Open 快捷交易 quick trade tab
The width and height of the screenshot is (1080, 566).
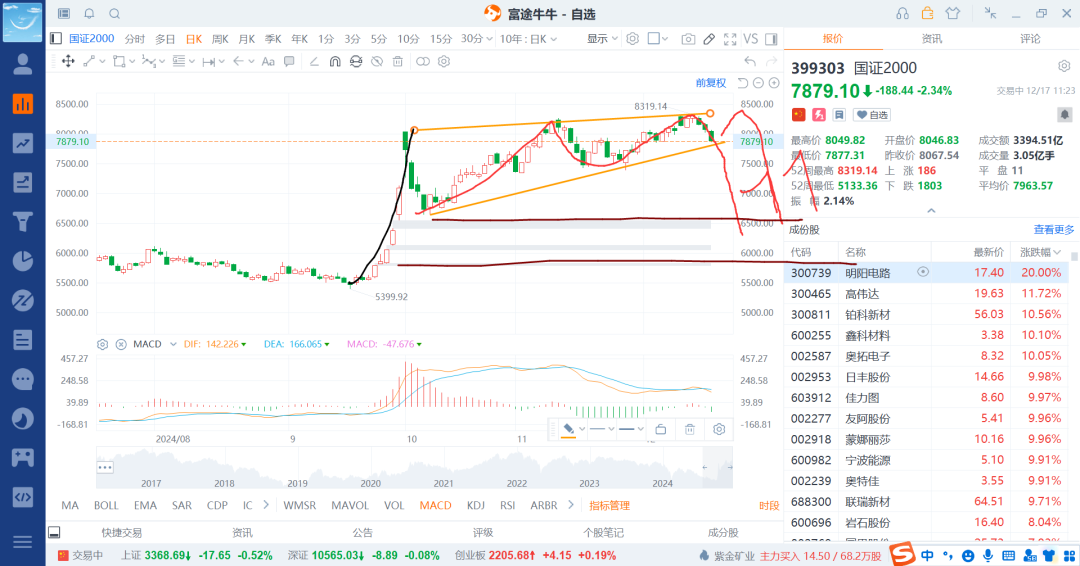pyautogui.click(x=122, y=532)
